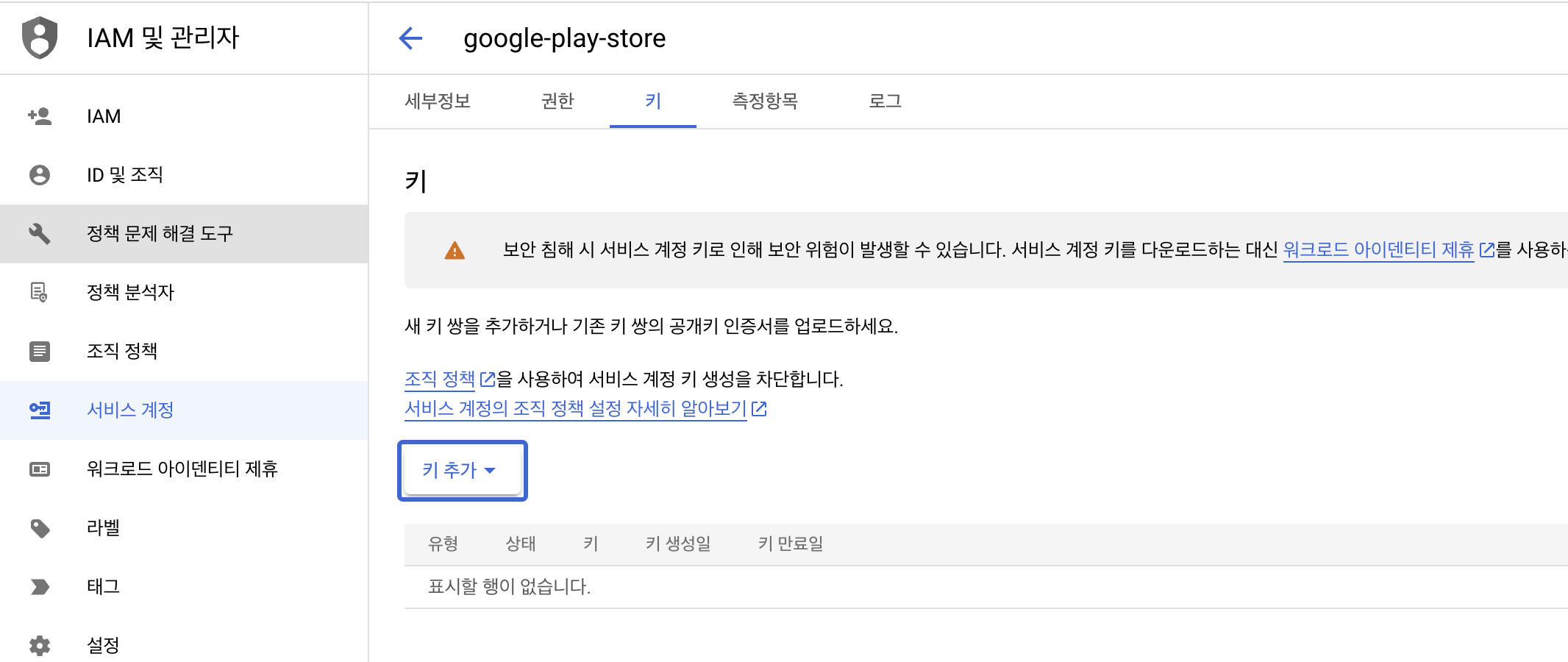Click the IAM 및 관리자 header title
1568x662 pixels.
pos(163,38)
